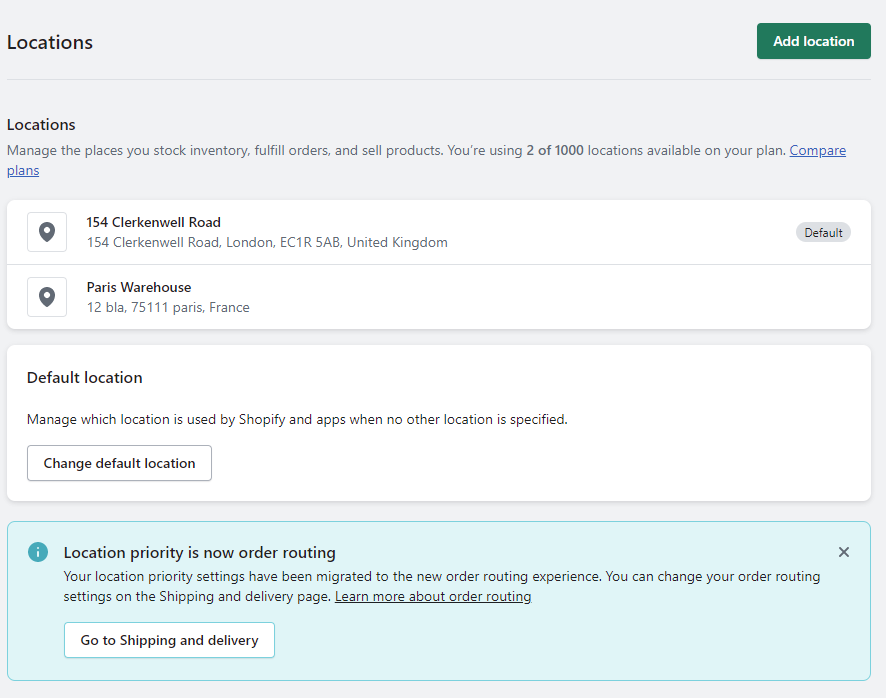Open the 154 Clerkenwell Road location name
This screenshot has width=886, height=698.
[x=153, y=222]
